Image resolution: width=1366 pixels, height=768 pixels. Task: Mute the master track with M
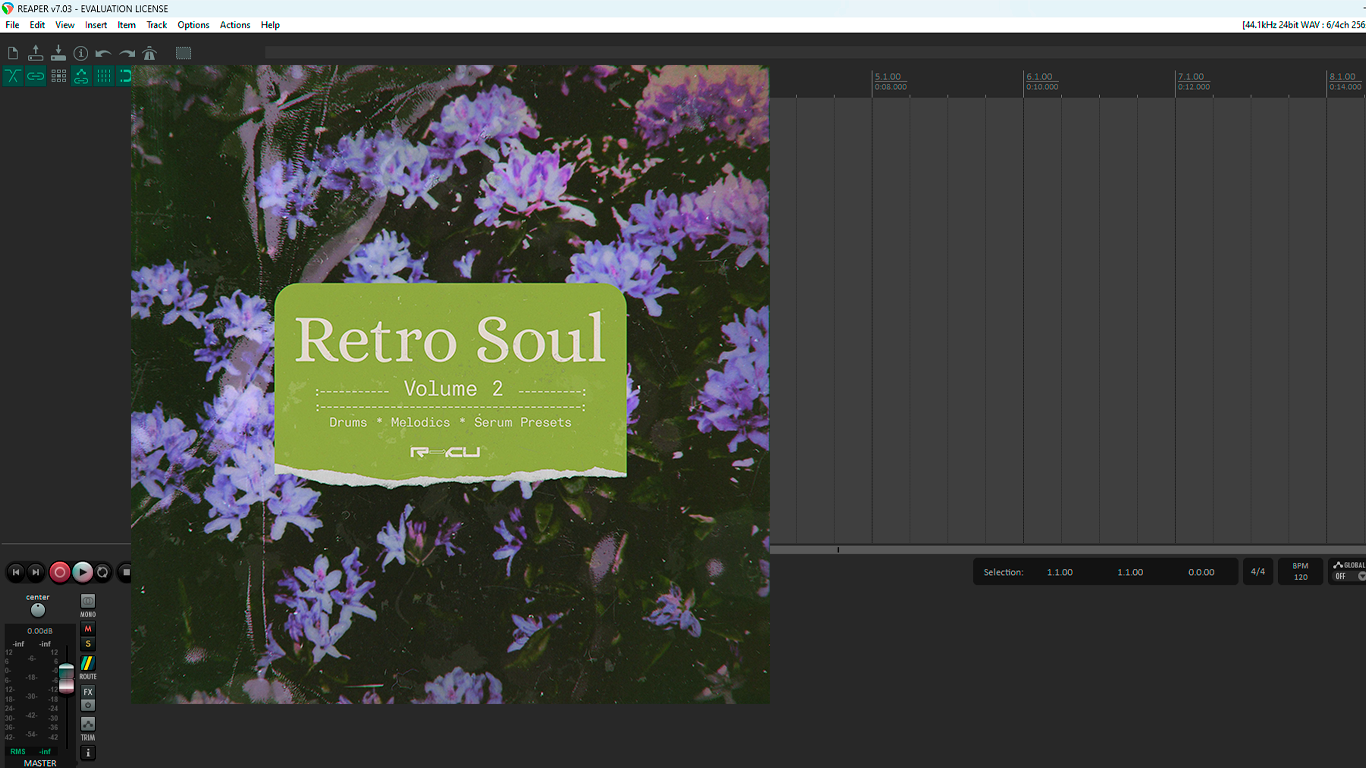(x=88, y=629)
